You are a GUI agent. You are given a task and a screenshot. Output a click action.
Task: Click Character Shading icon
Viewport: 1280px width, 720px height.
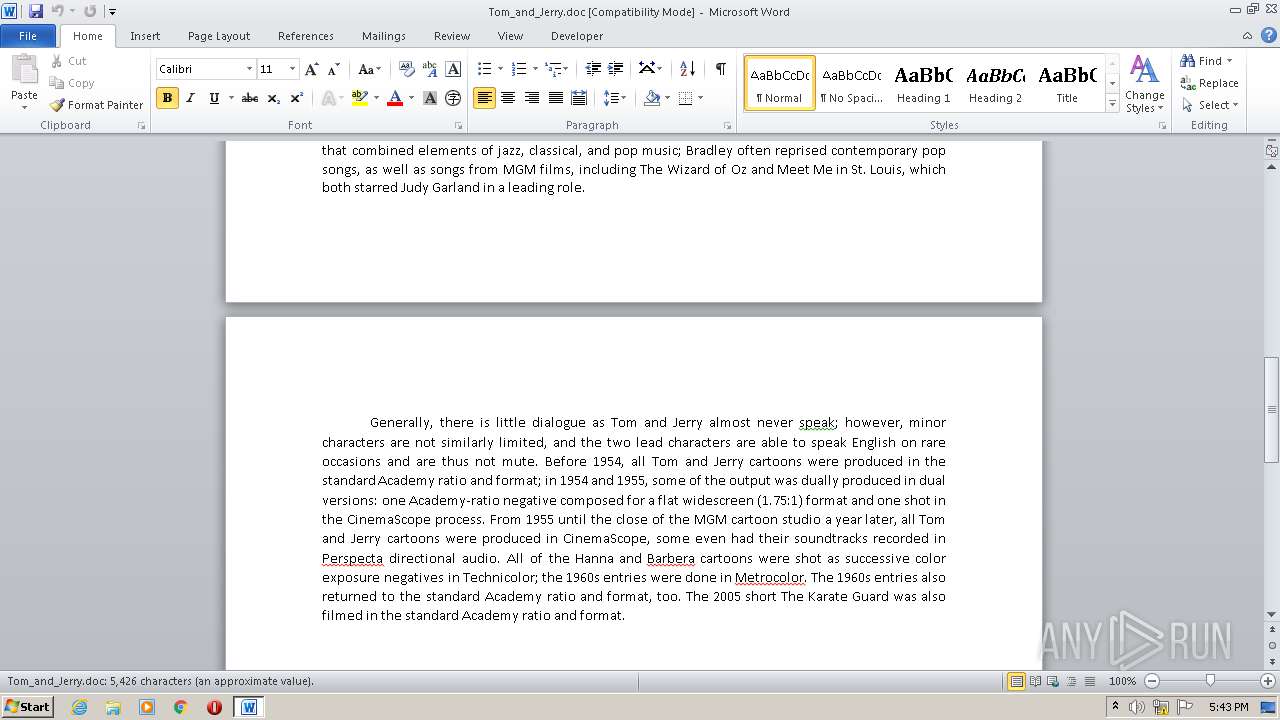pyautogui.click(x=430, y=98)
